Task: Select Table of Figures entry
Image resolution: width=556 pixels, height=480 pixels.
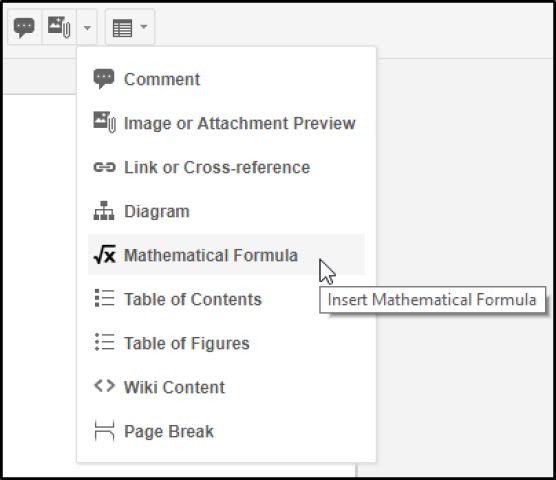Action: 226,343
